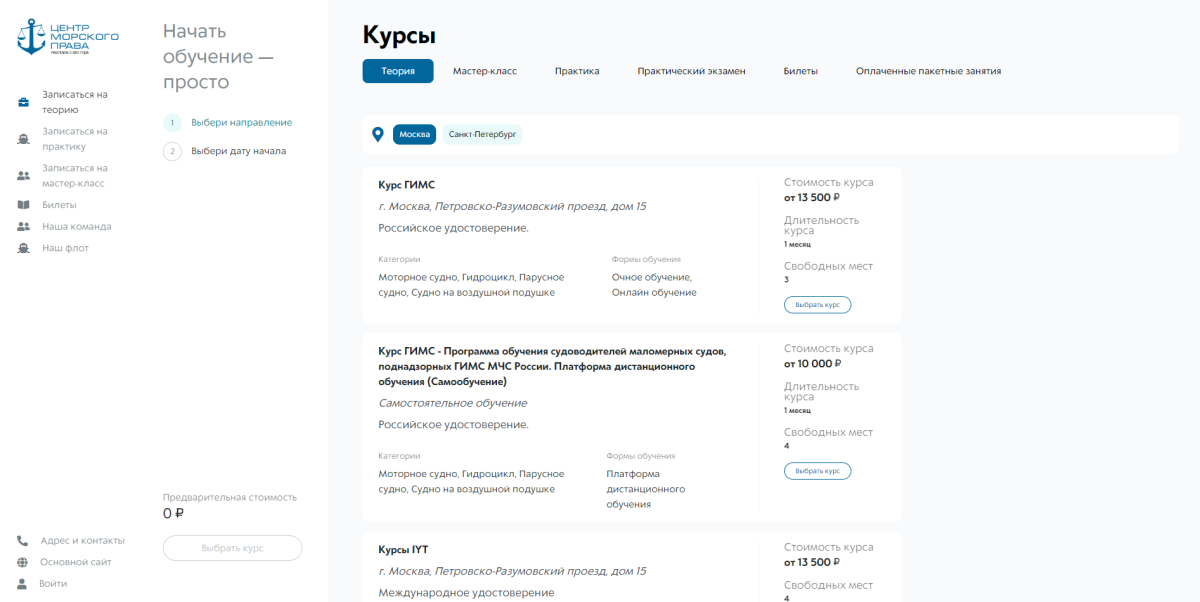Viewport: 1200px width, 602px height.
Task: Click the book icon beside Билеты
Action: (23, 205)
